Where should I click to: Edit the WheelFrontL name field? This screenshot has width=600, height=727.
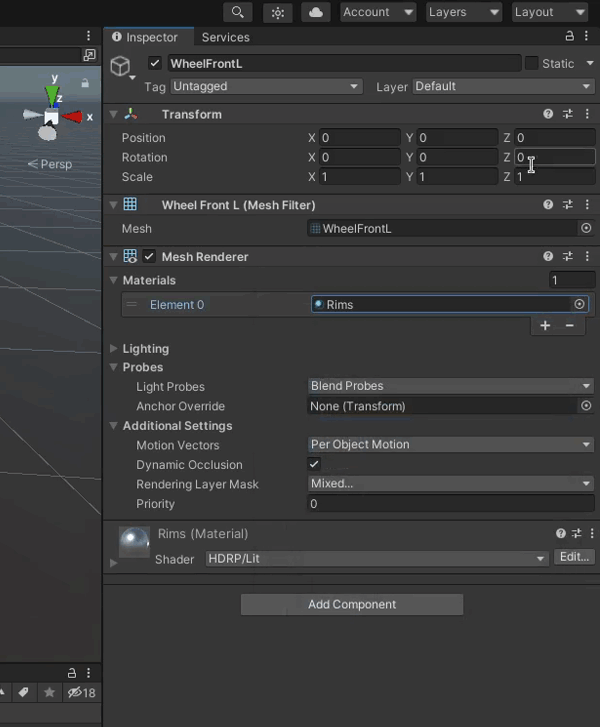[345, 64]
